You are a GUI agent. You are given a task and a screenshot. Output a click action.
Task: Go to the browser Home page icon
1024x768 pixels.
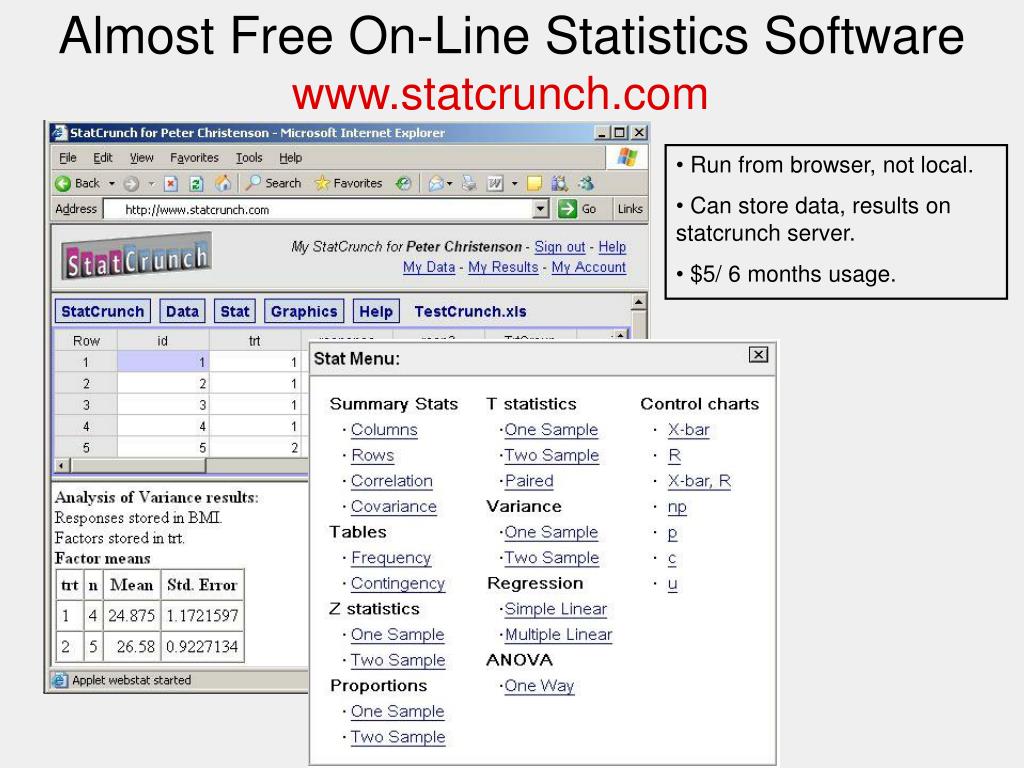(x=223, y=184)
